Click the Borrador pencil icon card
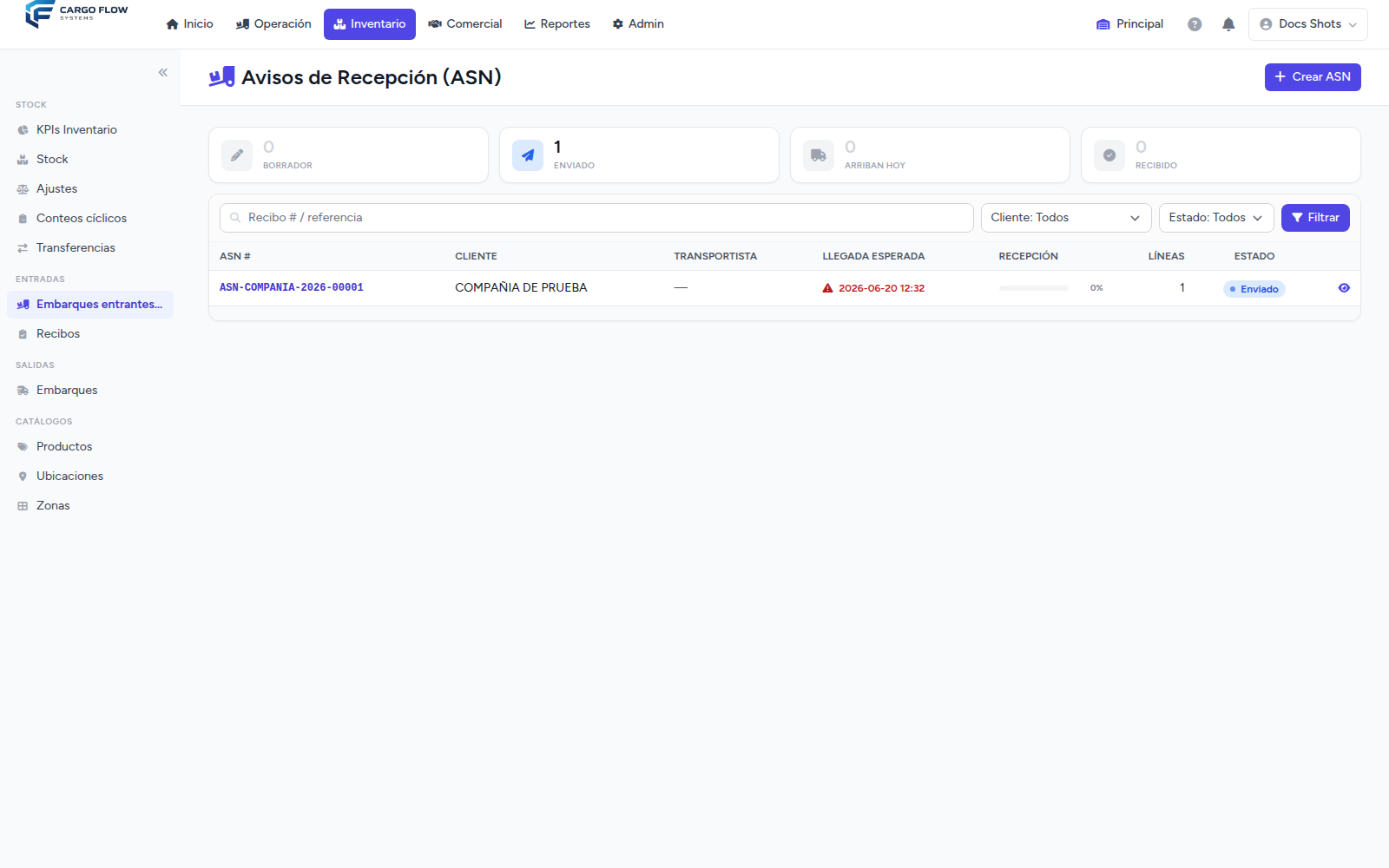 coord(237,155)
